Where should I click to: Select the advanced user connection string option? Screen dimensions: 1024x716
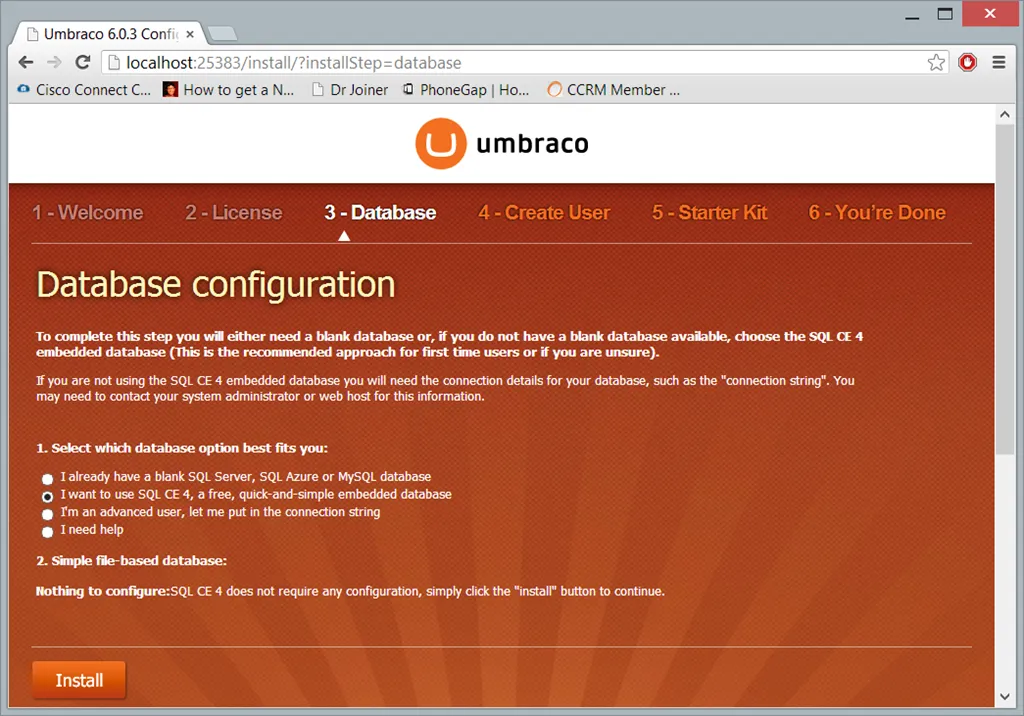pos(48,514)
